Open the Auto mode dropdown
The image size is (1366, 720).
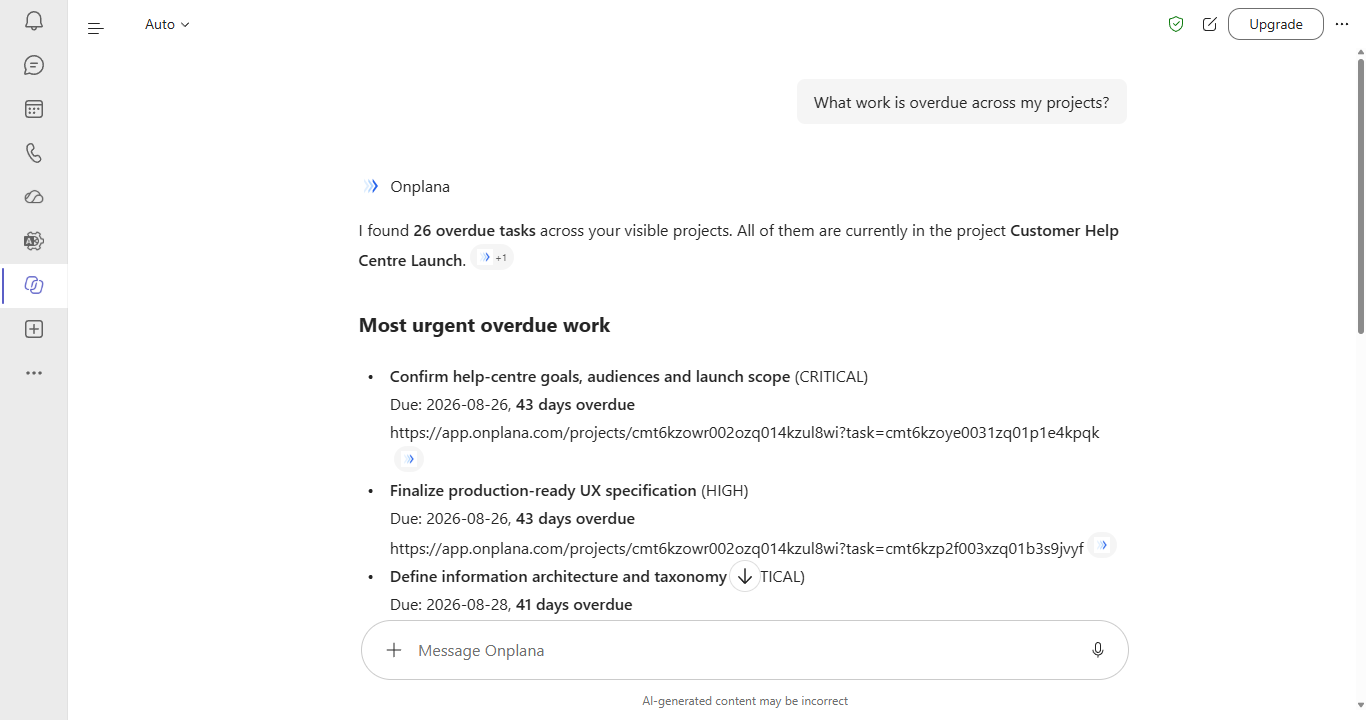click(x=167, y=24)
